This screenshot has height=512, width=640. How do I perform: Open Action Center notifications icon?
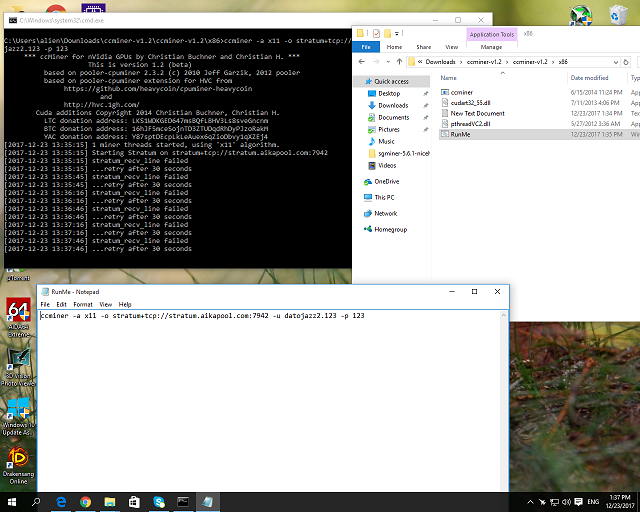[578, 502]
